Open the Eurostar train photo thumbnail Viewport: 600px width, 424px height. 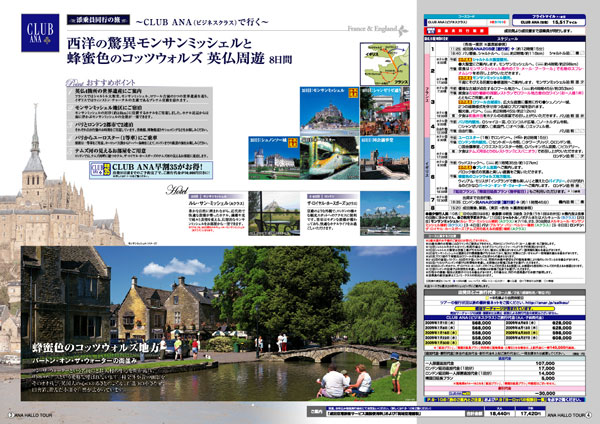(x=329, y=158)
